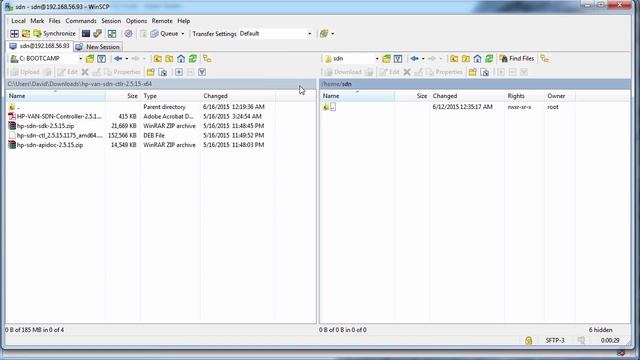
Task: Click remote new file icon
Action: tap(485, 72)
